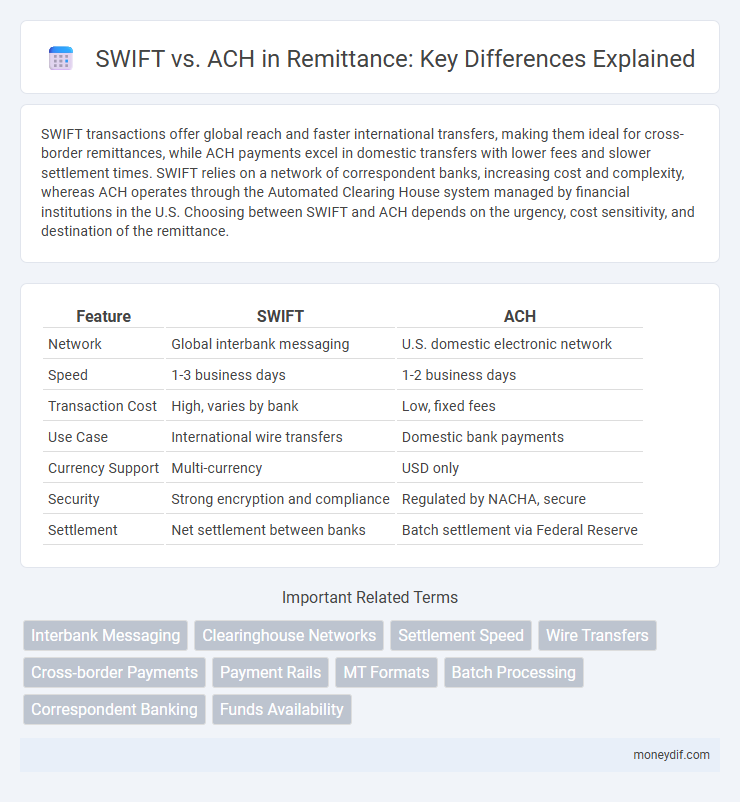Select the Settlement Speed tag
Screen dimensions: 740x802
[461, 635]
